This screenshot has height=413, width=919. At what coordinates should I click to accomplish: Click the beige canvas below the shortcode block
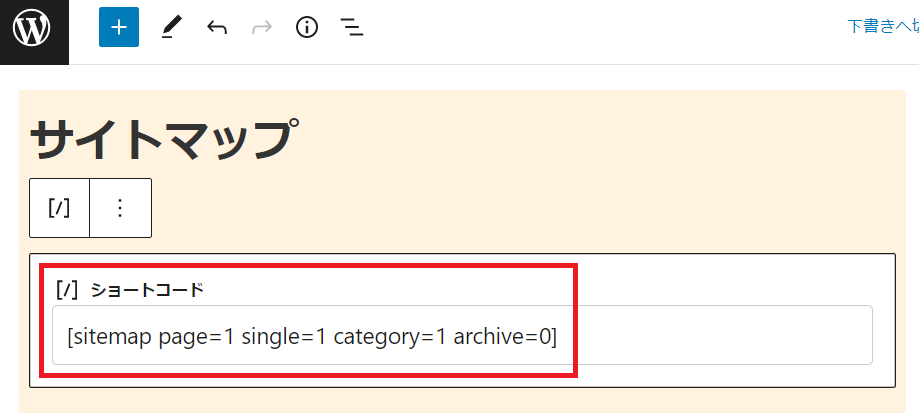(462, 401)
